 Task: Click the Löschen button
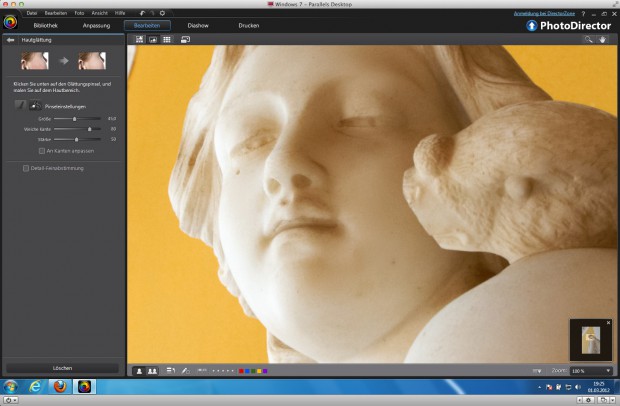click(62, 368)
